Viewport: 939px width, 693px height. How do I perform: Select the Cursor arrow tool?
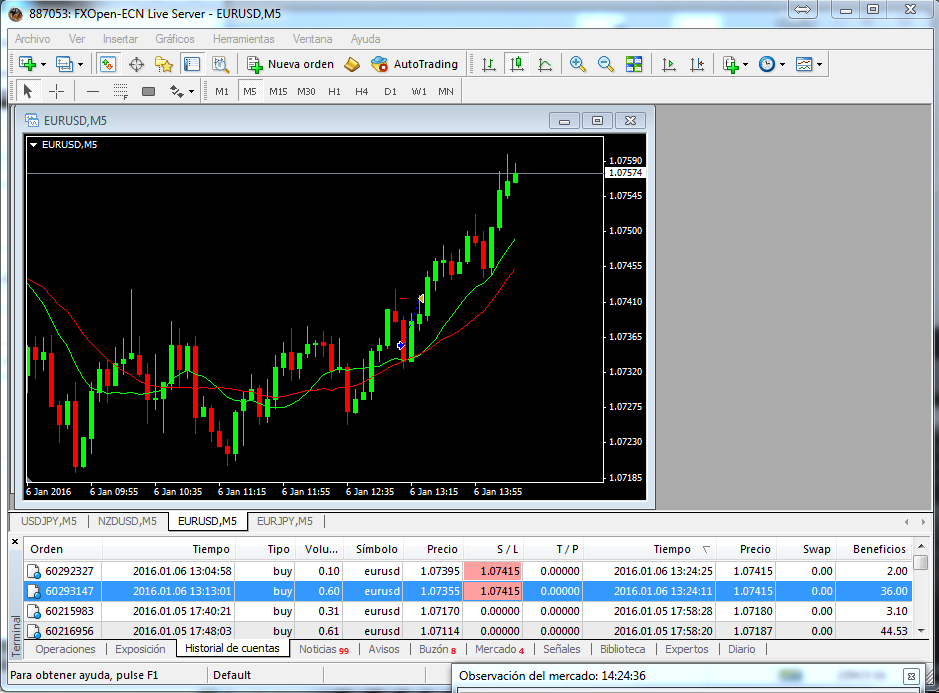pos(28,92)
